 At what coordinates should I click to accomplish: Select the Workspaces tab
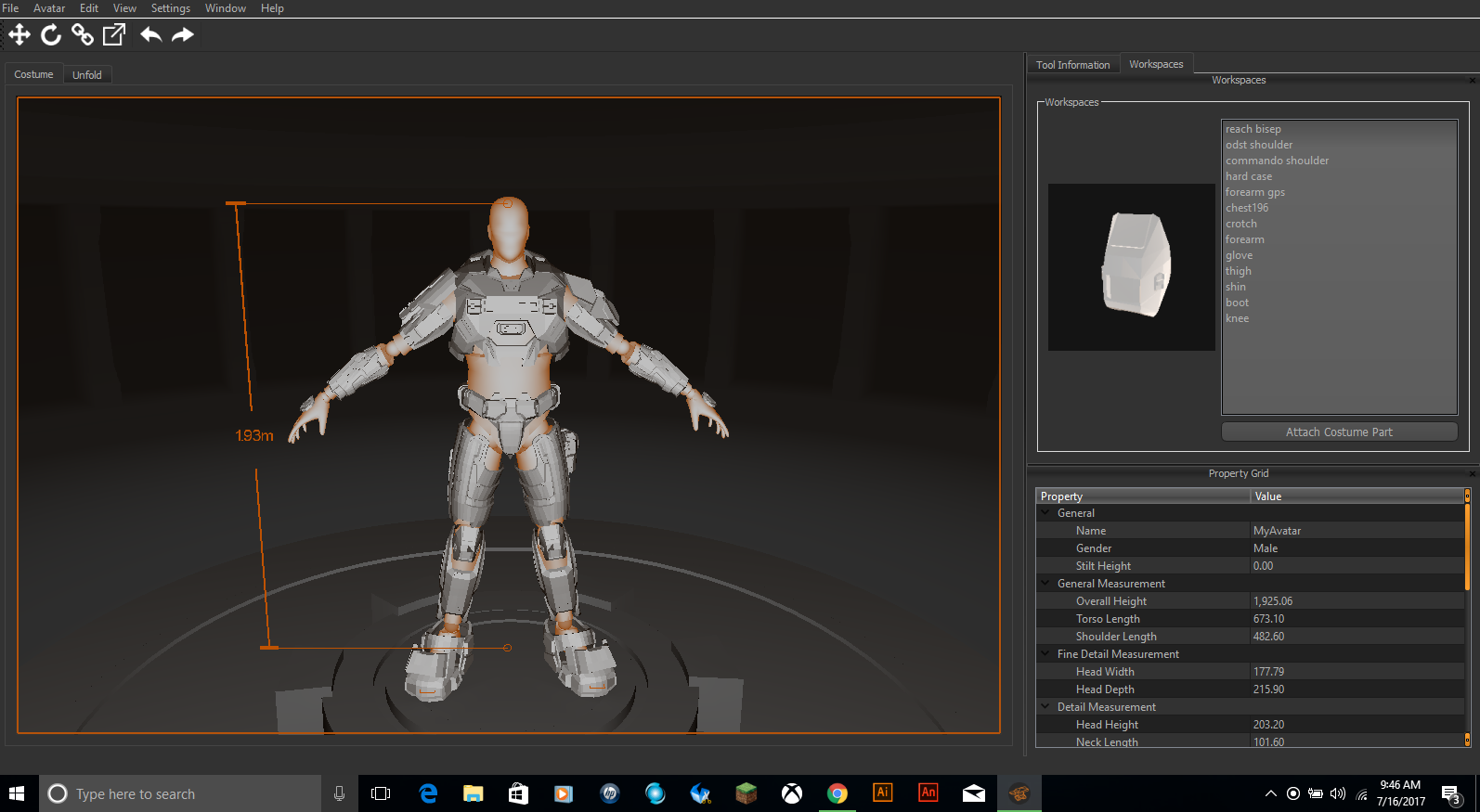(1156, 64)
